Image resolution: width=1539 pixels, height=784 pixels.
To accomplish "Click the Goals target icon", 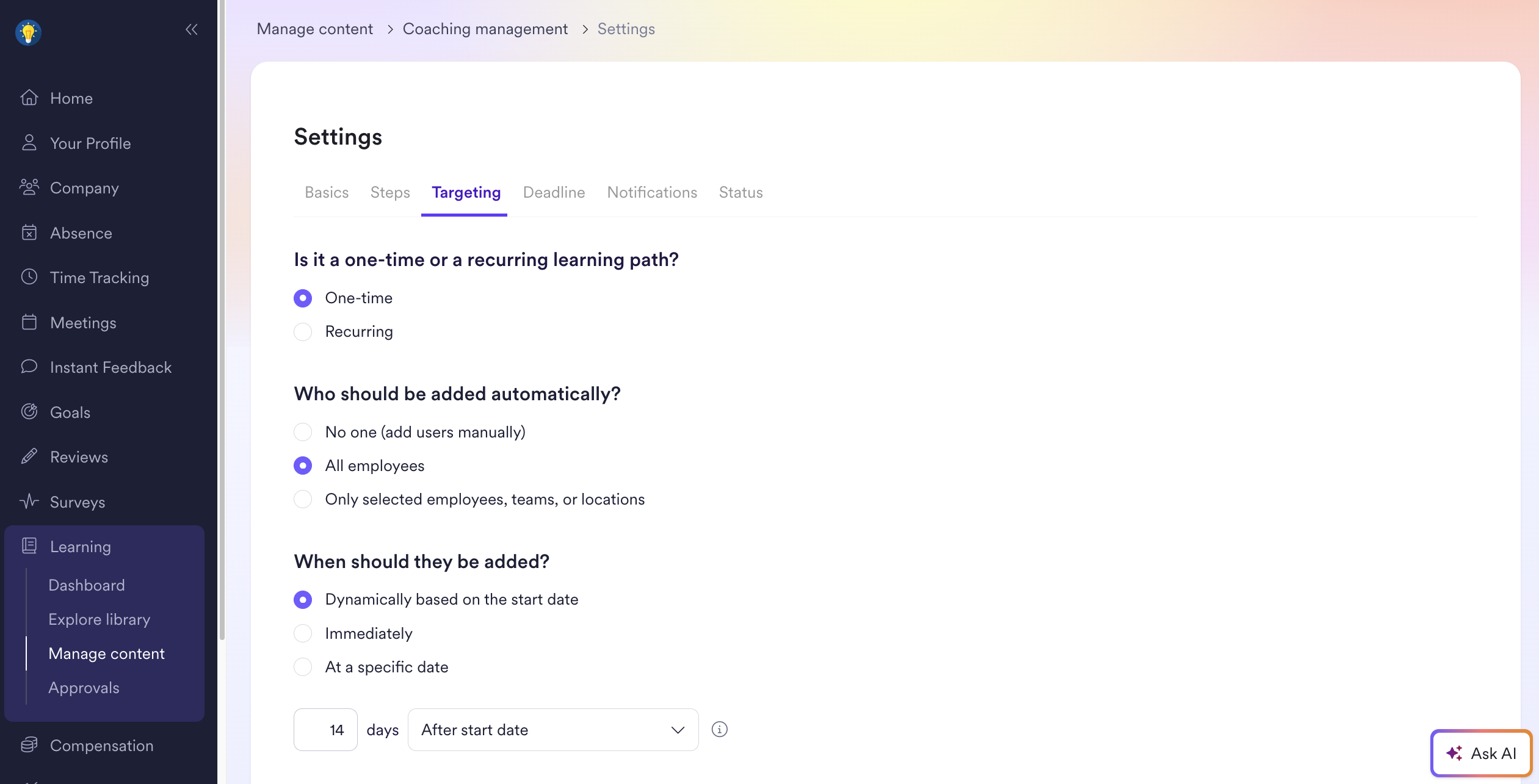I will click(x=29, y=412).
